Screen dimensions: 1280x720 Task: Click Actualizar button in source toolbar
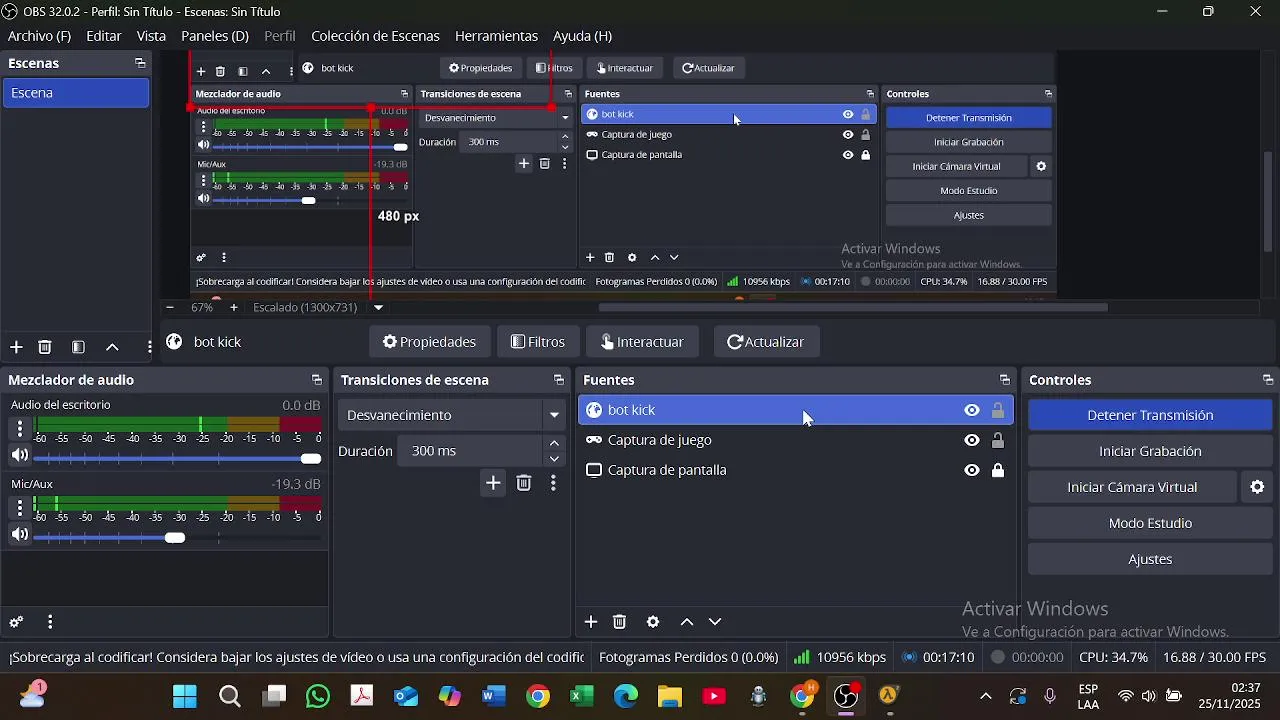coord(766,342)
